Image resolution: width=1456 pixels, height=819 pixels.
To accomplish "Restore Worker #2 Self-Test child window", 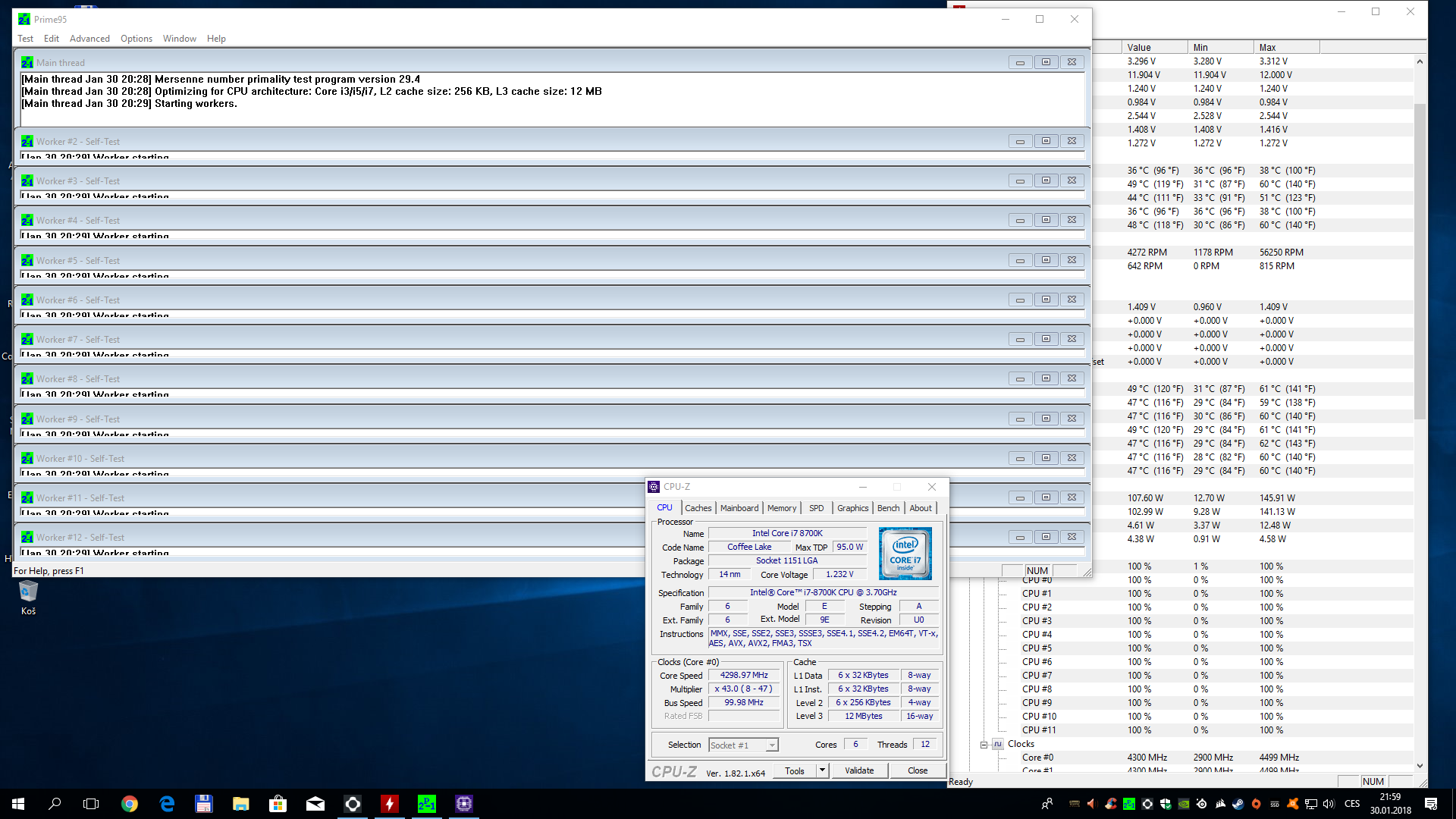I will click(1046, 141).
